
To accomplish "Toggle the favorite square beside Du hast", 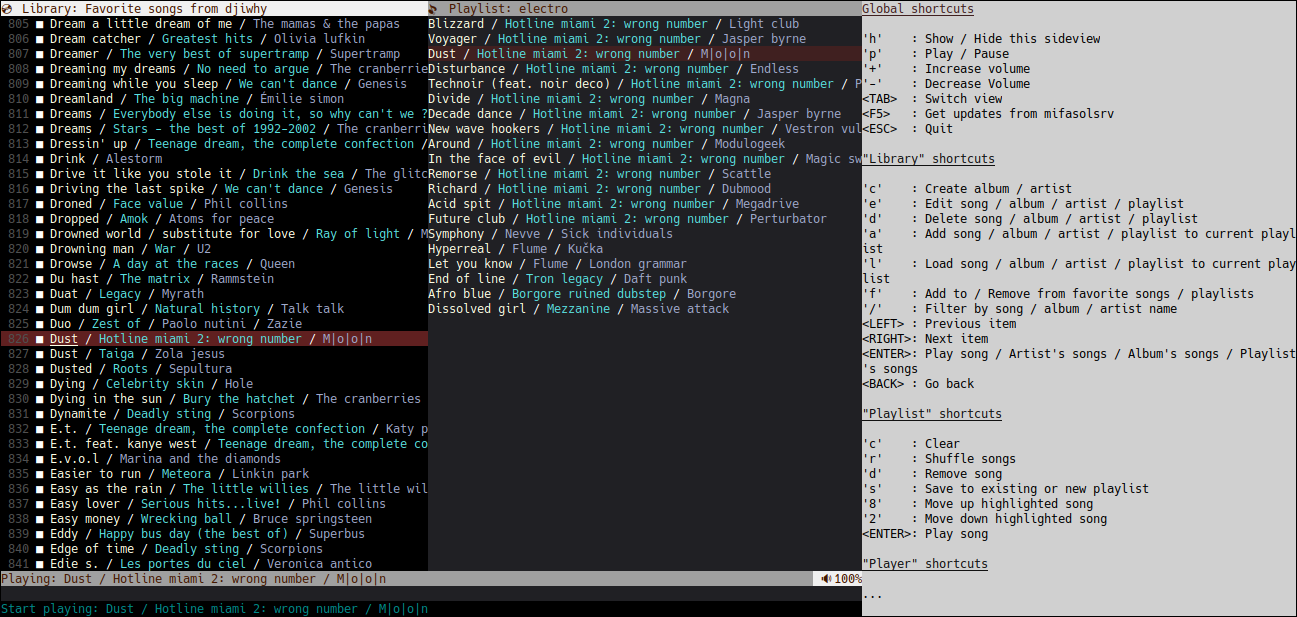I will [40, 279].
